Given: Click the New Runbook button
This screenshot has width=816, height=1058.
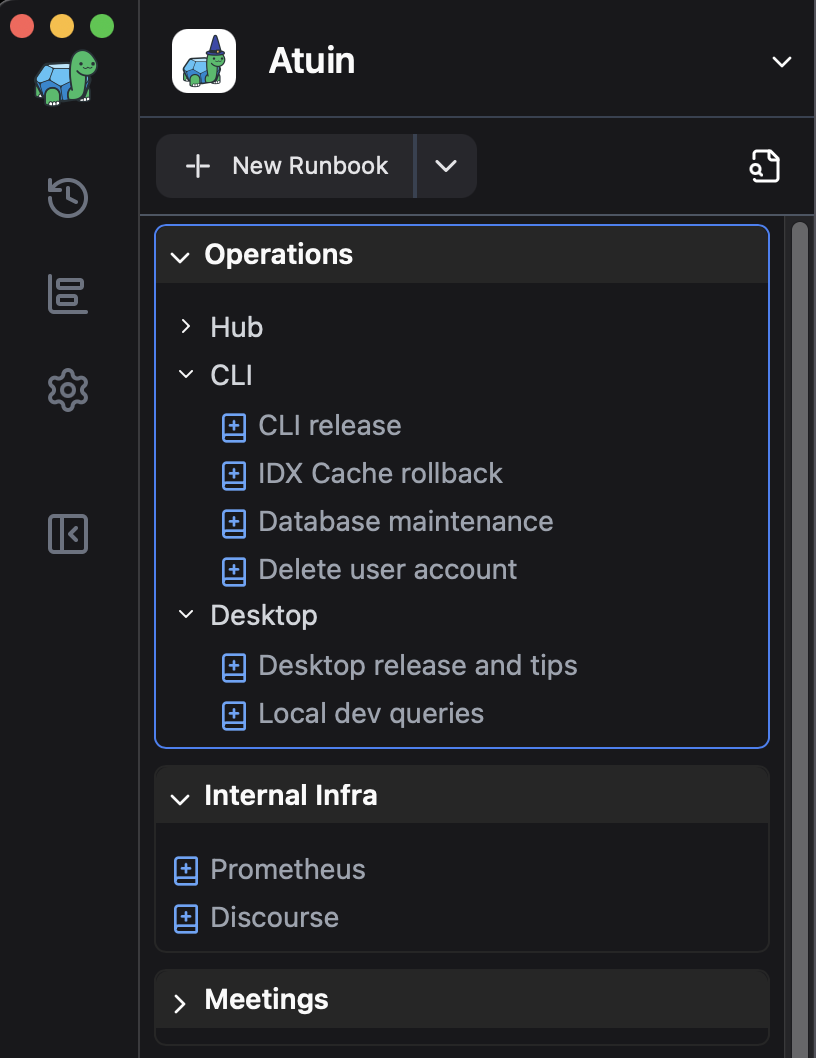Looking at the screenshot, I should 286,166.
